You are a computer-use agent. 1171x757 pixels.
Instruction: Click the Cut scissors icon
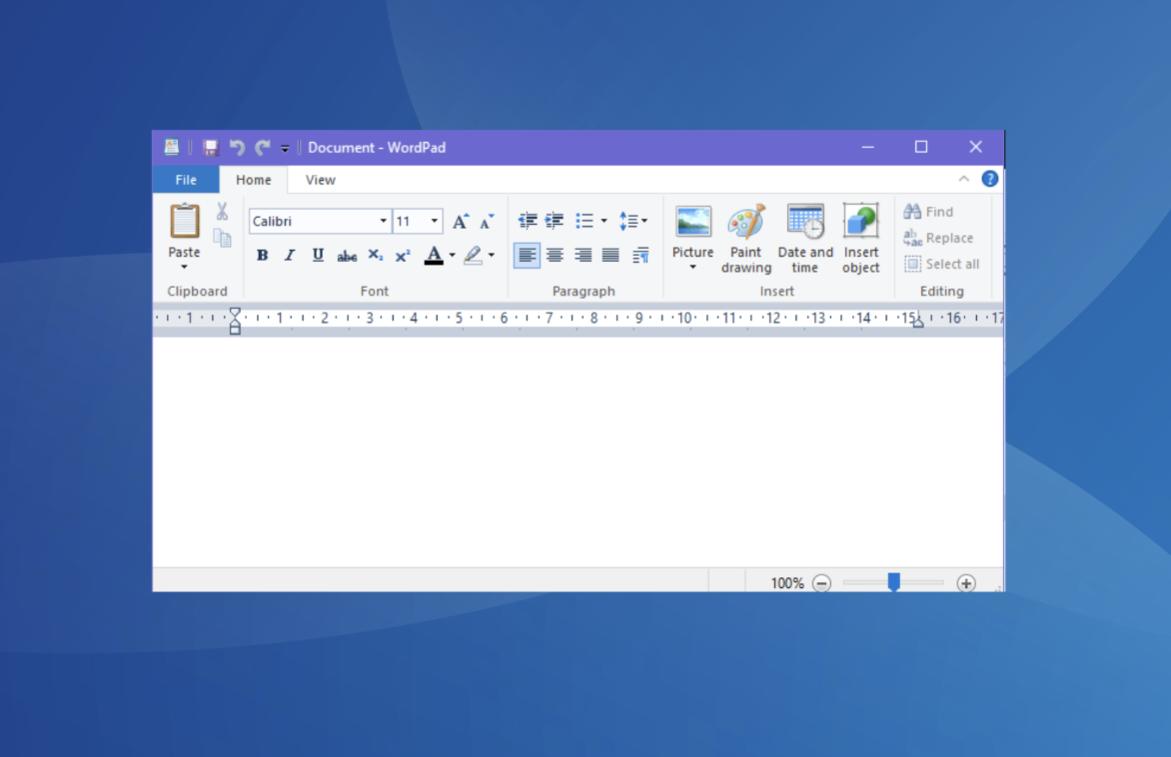pyautogui.click(x=222, y=212)
